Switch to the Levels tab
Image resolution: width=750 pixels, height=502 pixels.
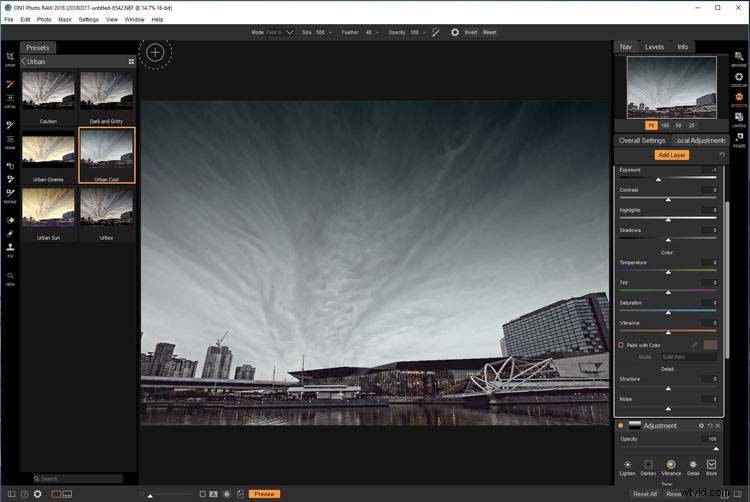point(654,47)
